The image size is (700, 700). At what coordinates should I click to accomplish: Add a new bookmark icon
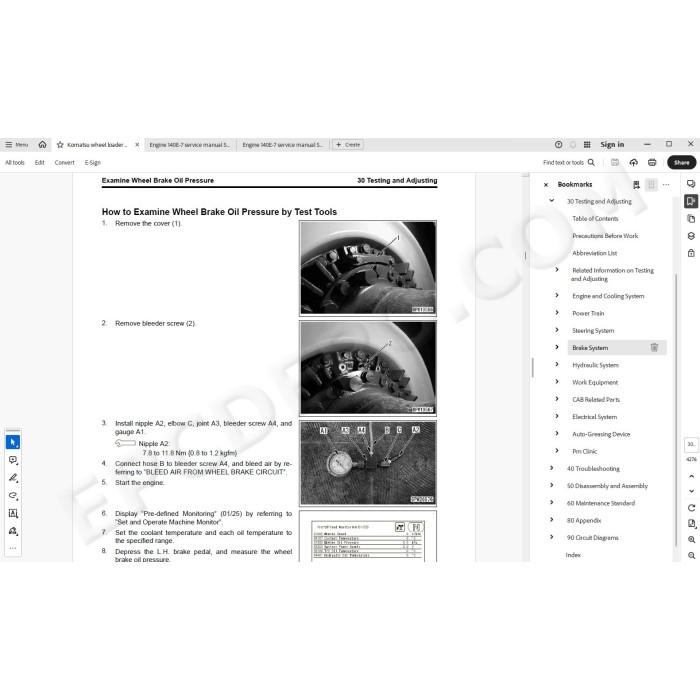[x=636, y=184]
